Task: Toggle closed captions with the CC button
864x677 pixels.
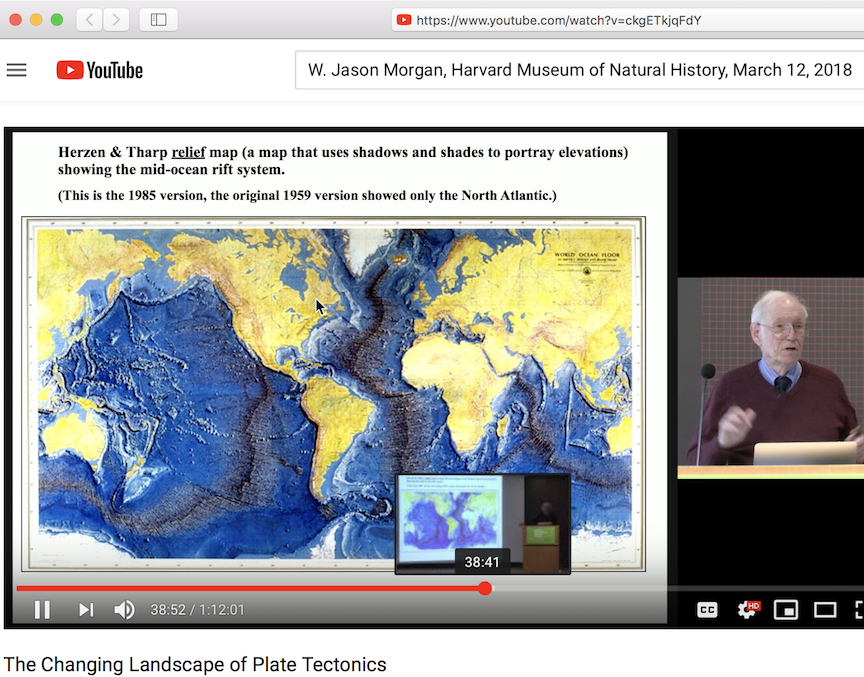Action: coord(707,609)
